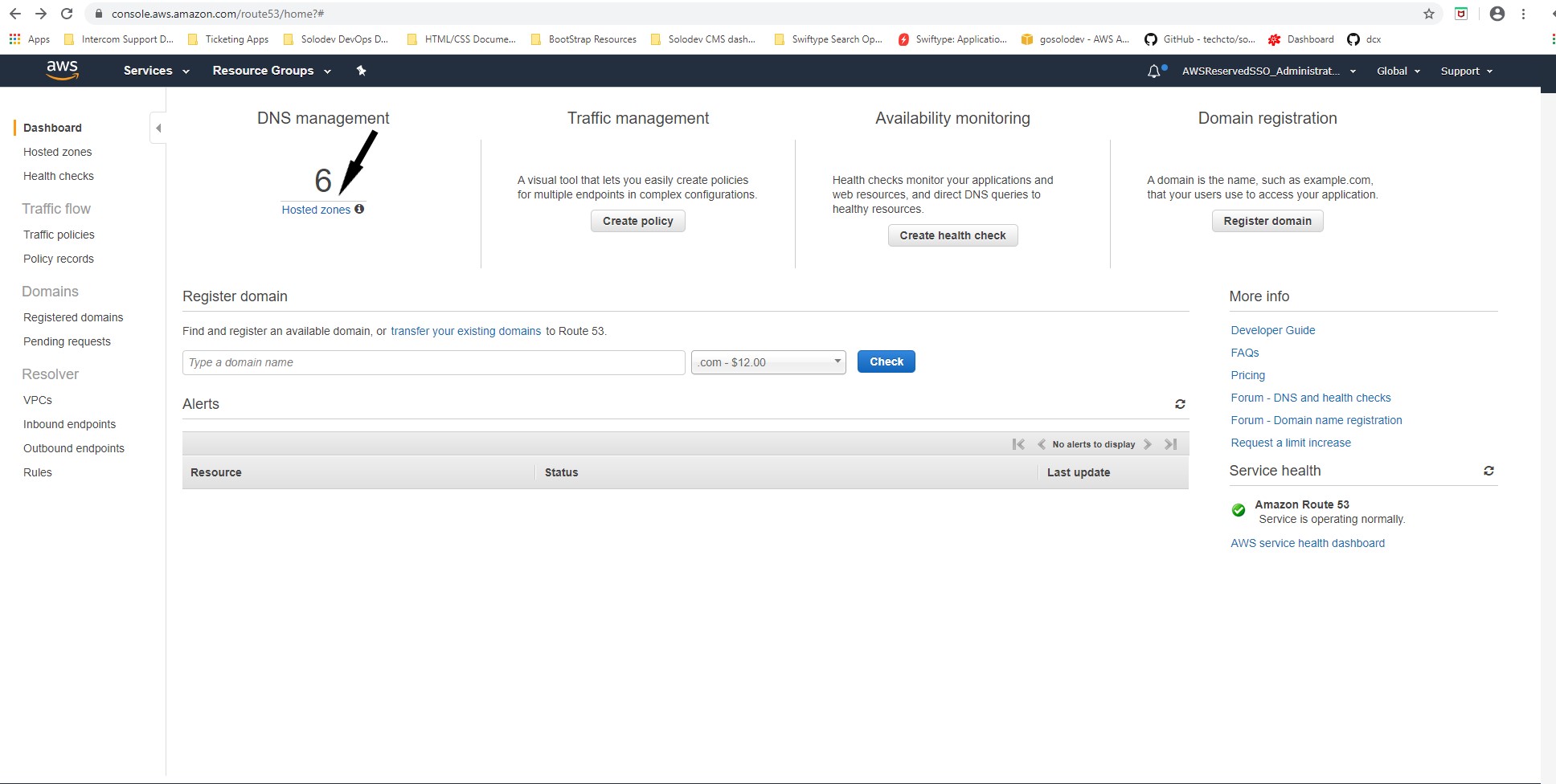Open Rules under Resolver
1556x784 pixels.
coord(38,472)
